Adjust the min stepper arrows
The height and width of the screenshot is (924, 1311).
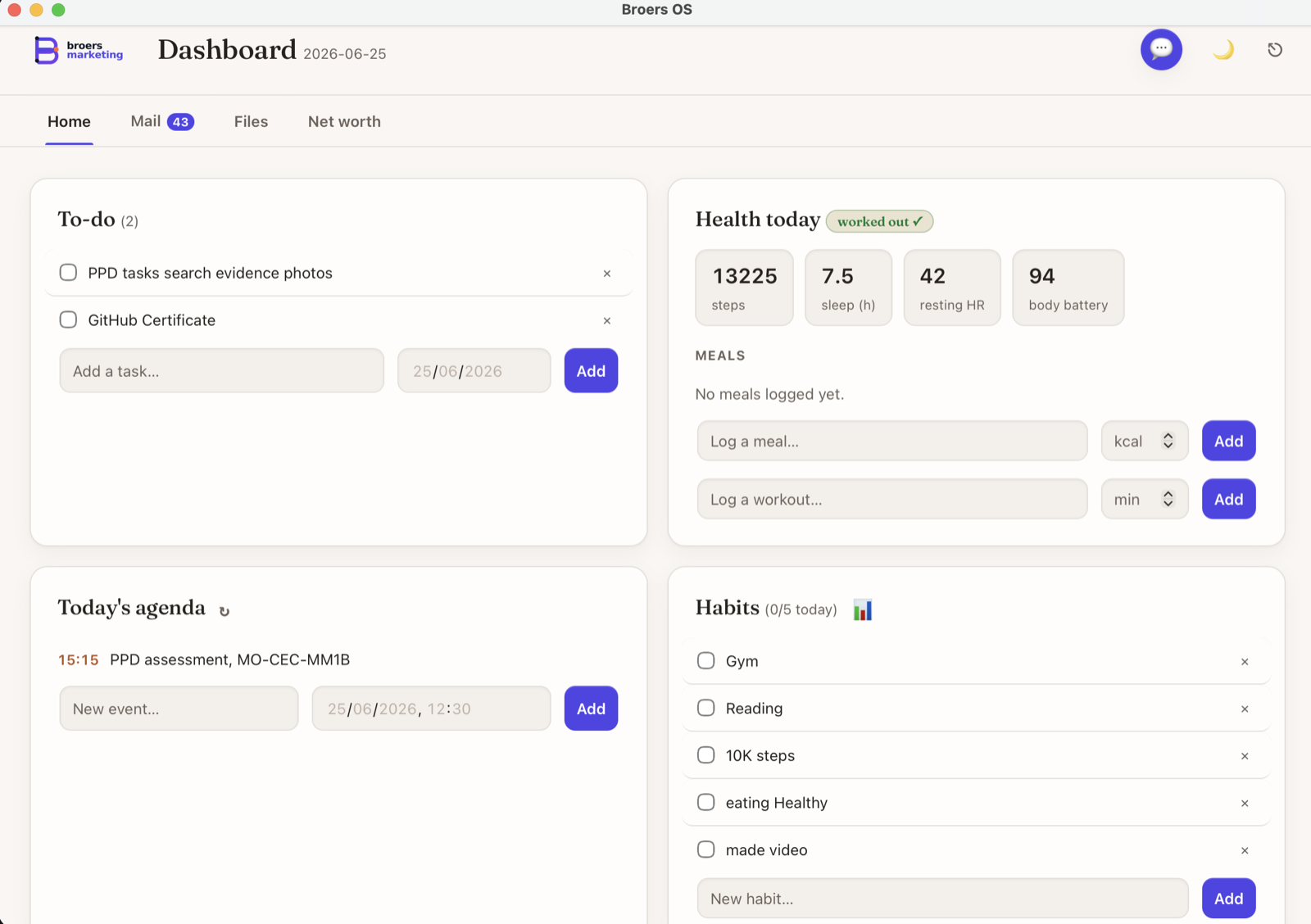point(1168,499)
